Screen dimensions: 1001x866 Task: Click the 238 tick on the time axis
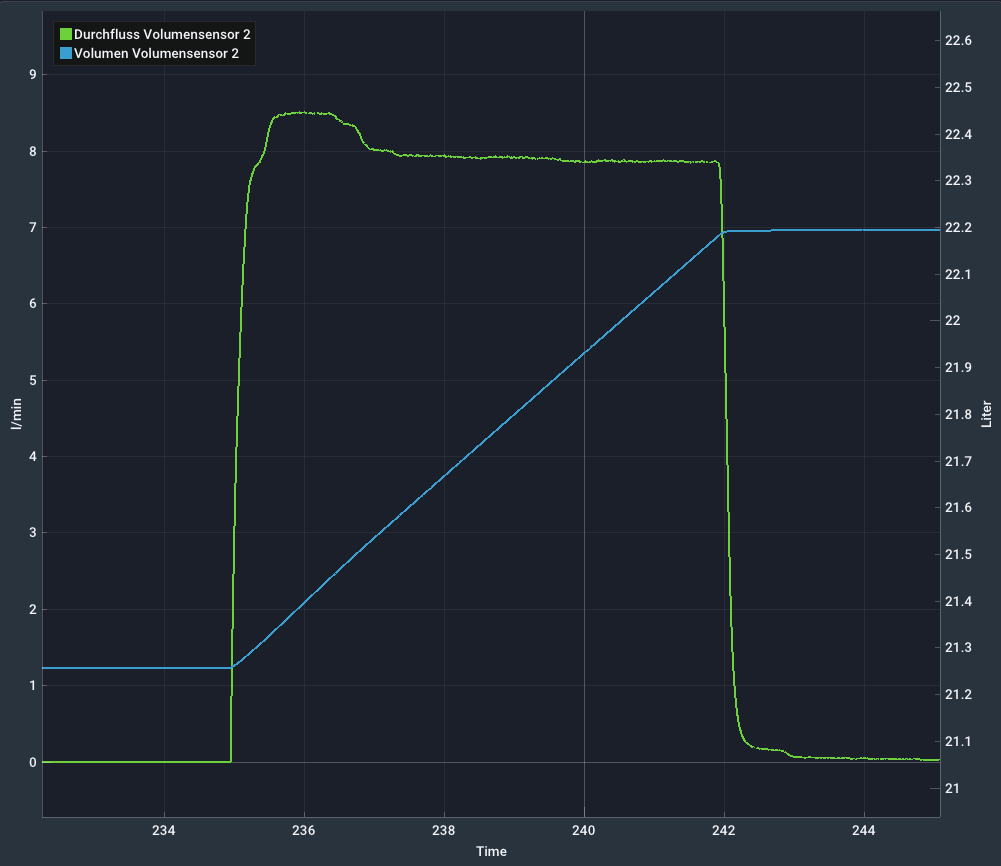pyautogui.click(x=444, y=830)
